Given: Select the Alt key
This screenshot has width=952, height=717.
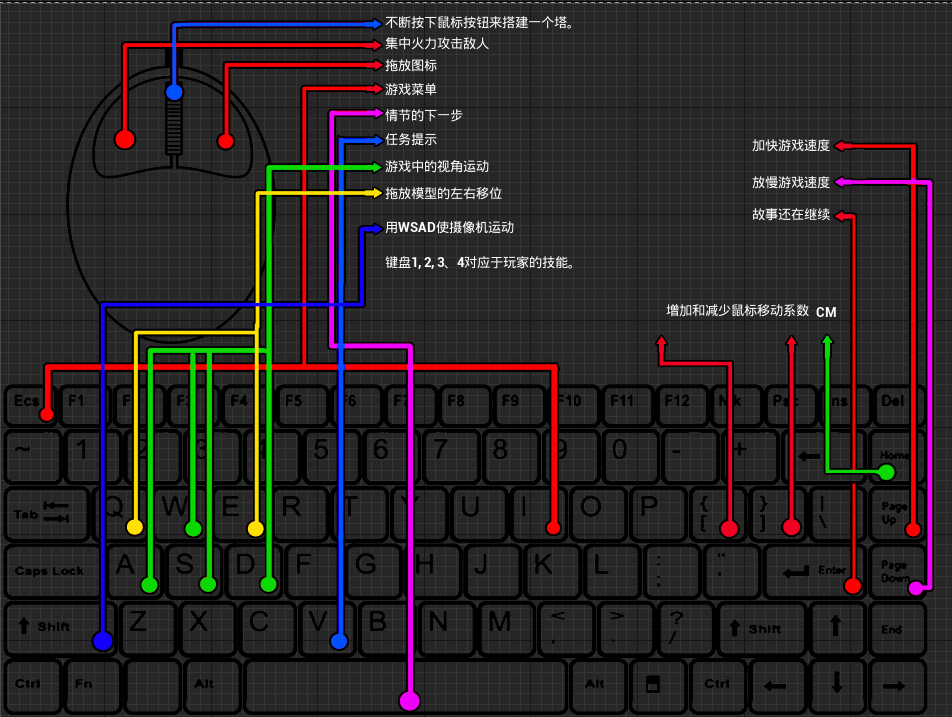Looking at the screenshot, I should (210, 685).
